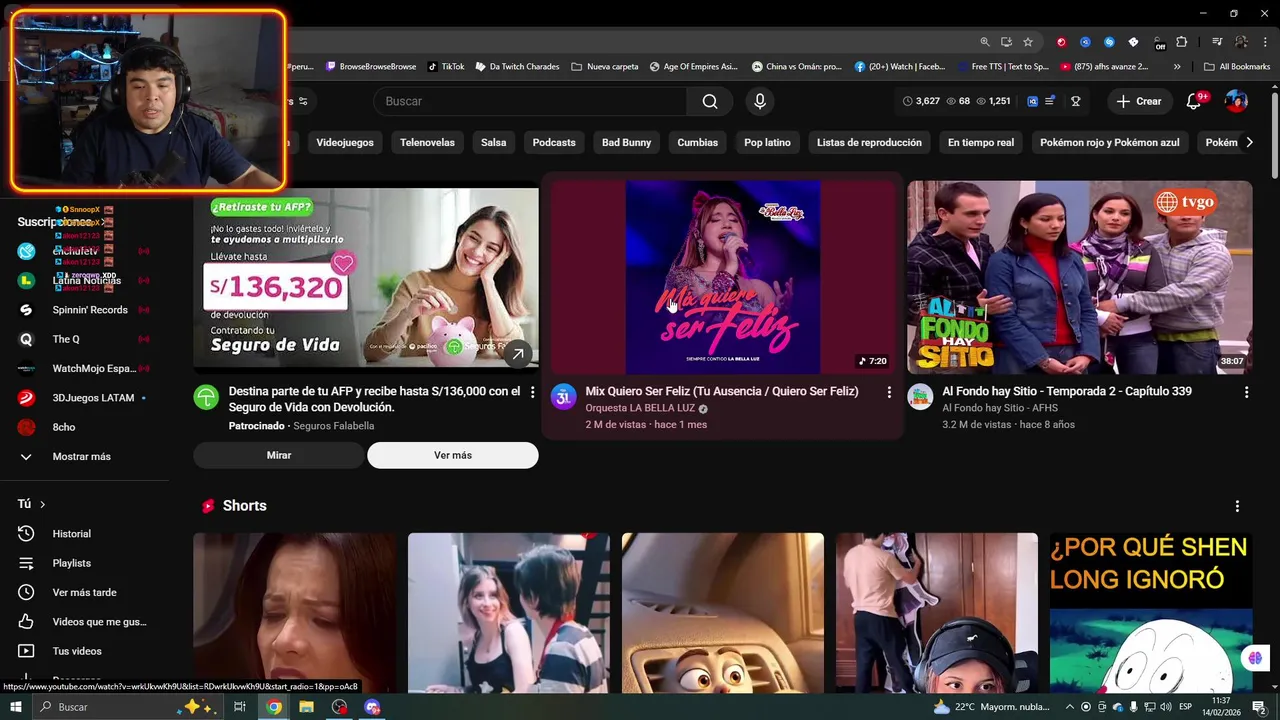The image size is (1280, 720).
Task: Open YouTube notifications bell
Action: point(1193,101)
